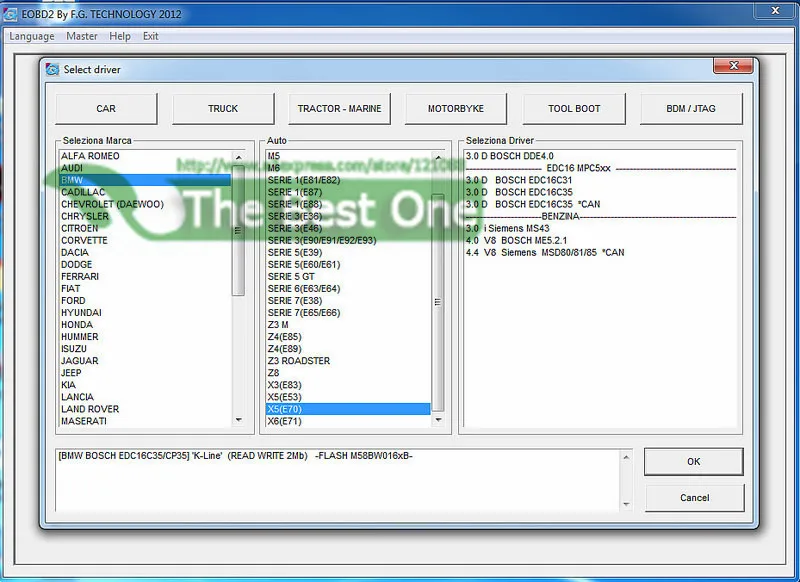
Task: Select X6(E71) model
Action: 348,421
